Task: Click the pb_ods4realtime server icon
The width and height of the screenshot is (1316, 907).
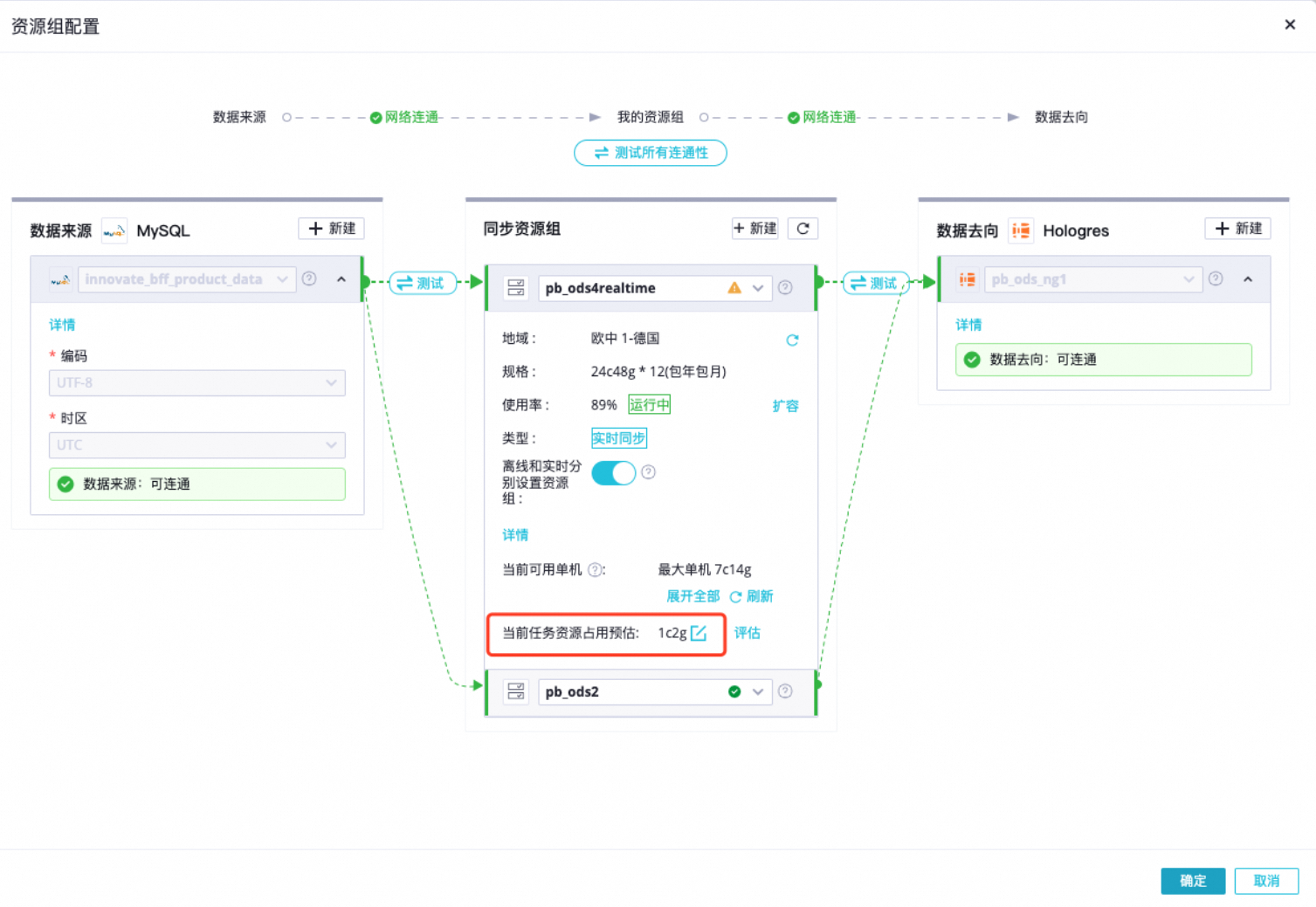Action: tap(516, 287)
